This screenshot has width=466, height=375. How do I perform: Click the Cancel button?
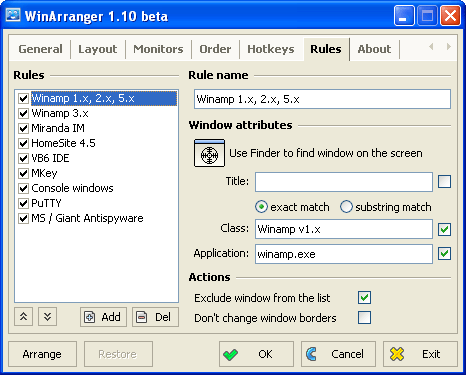pyautogui.click(x=338, y=354)
